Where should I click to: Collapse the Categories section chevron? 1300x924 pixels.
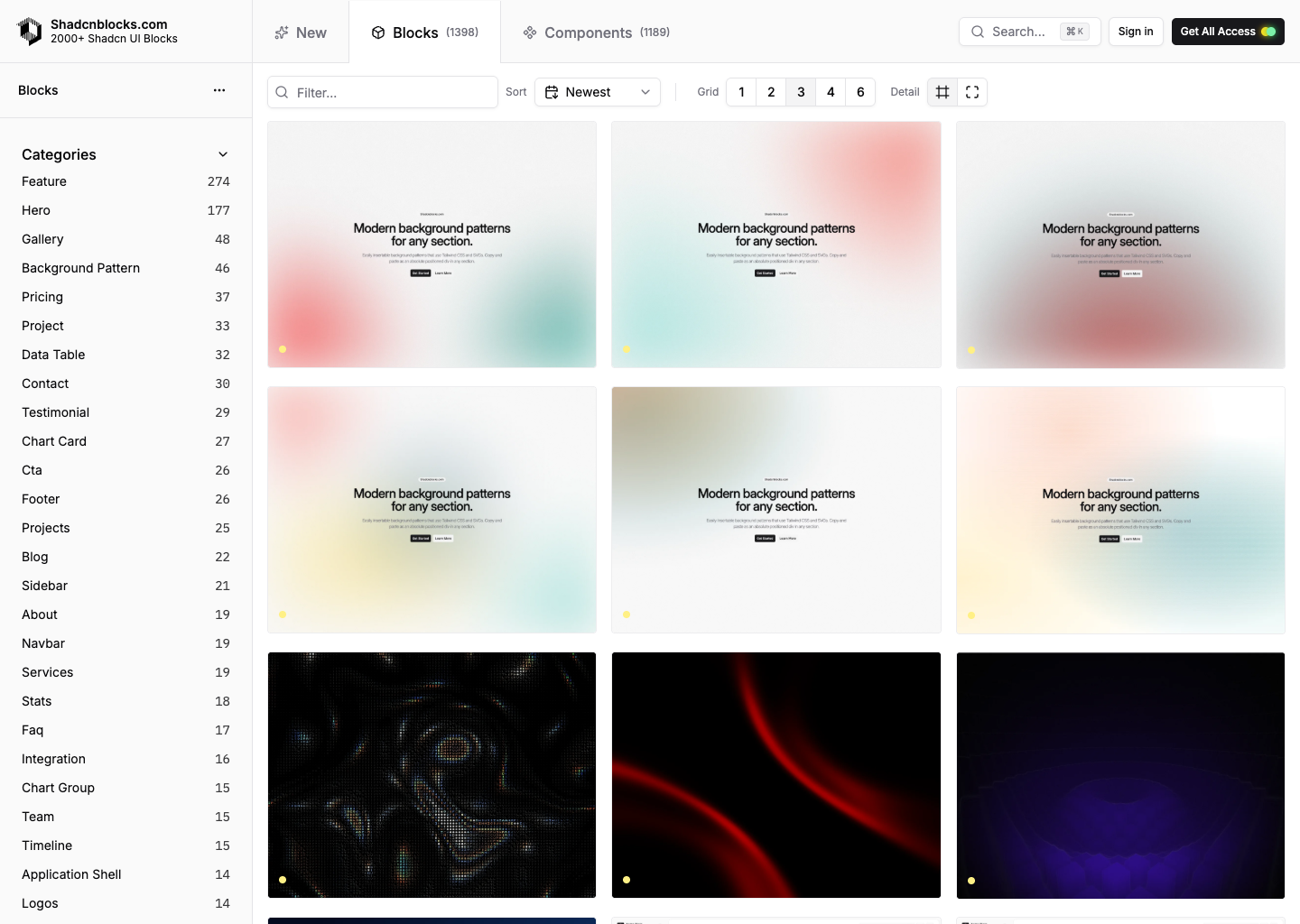point(223,154)
